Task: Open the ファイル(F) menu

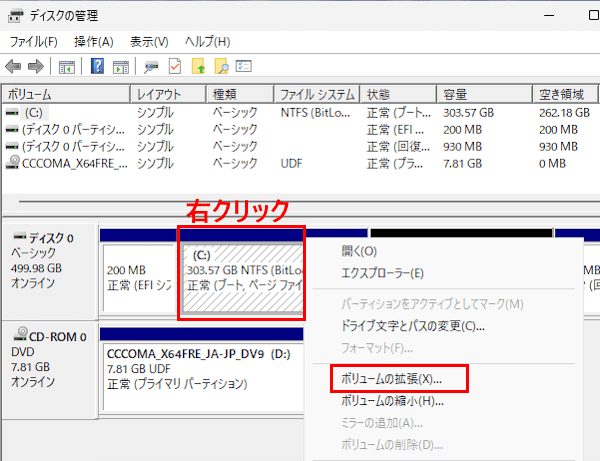Action: pyautogui.click(x=33, y=41)
